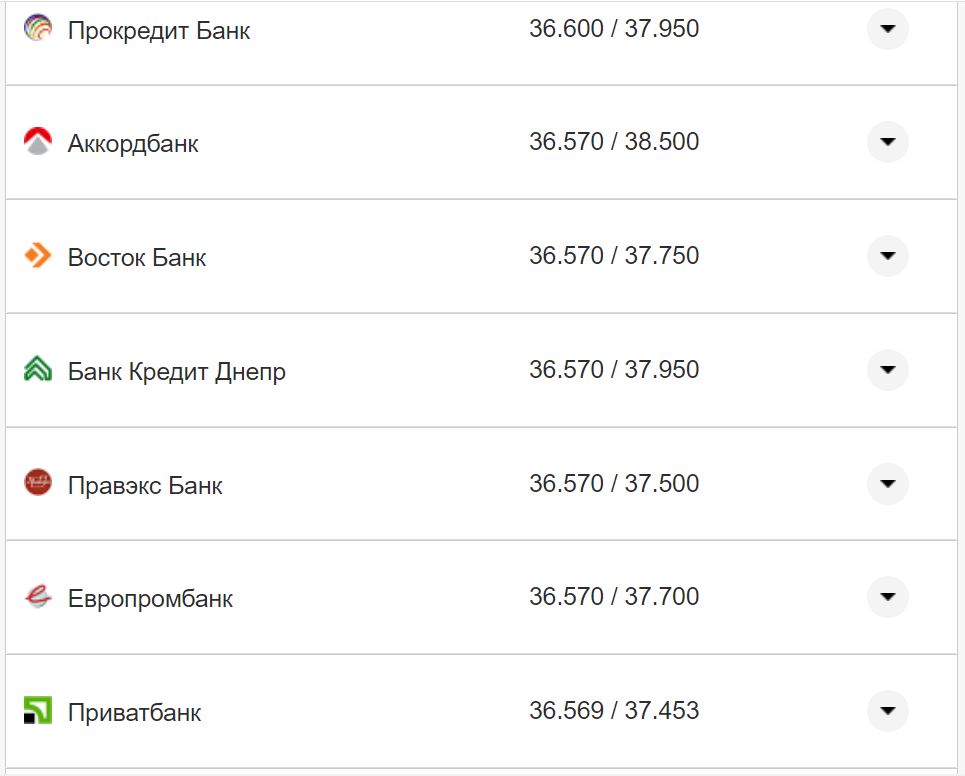
Task: Click the Правэкс Банк round logo icon
Action: (37, 483)
